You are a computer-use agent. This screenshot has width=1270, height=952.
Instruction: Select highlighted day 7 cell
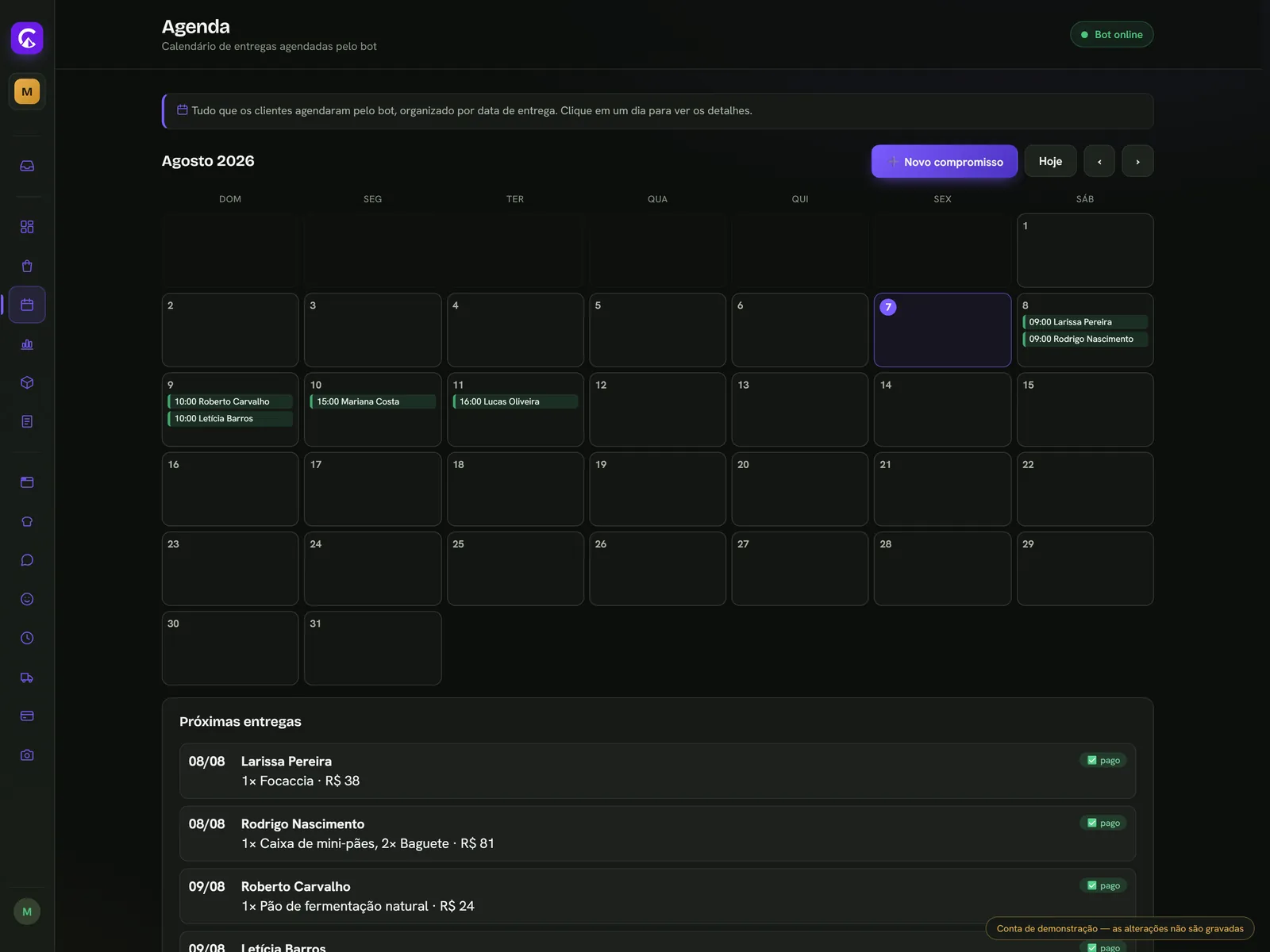pyautogui.click(x=942, y=330)
